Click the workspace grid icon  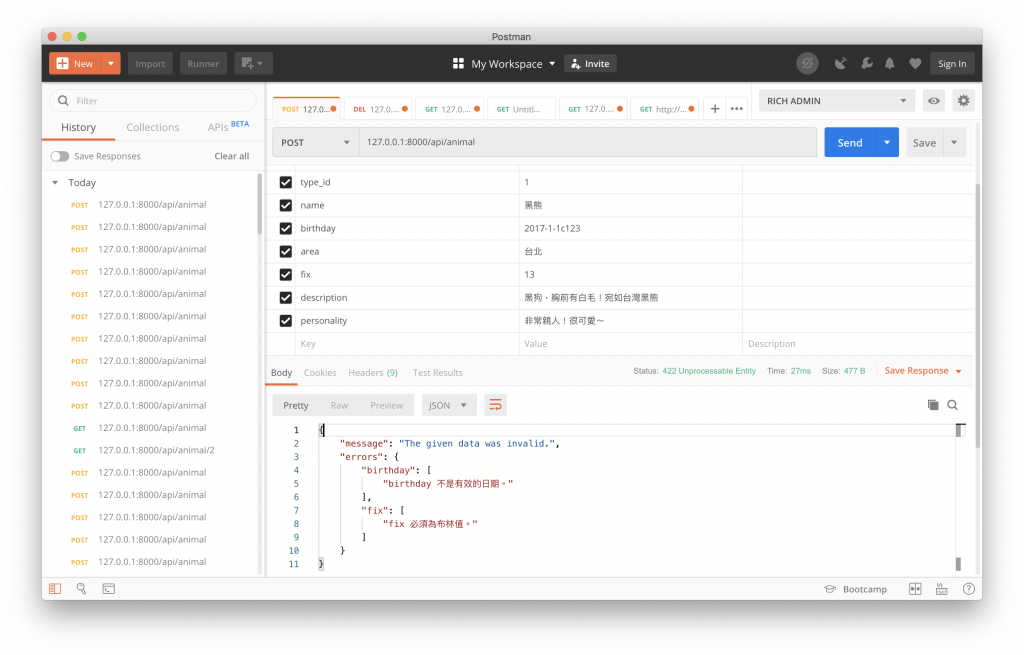click(x=458, y=63)
